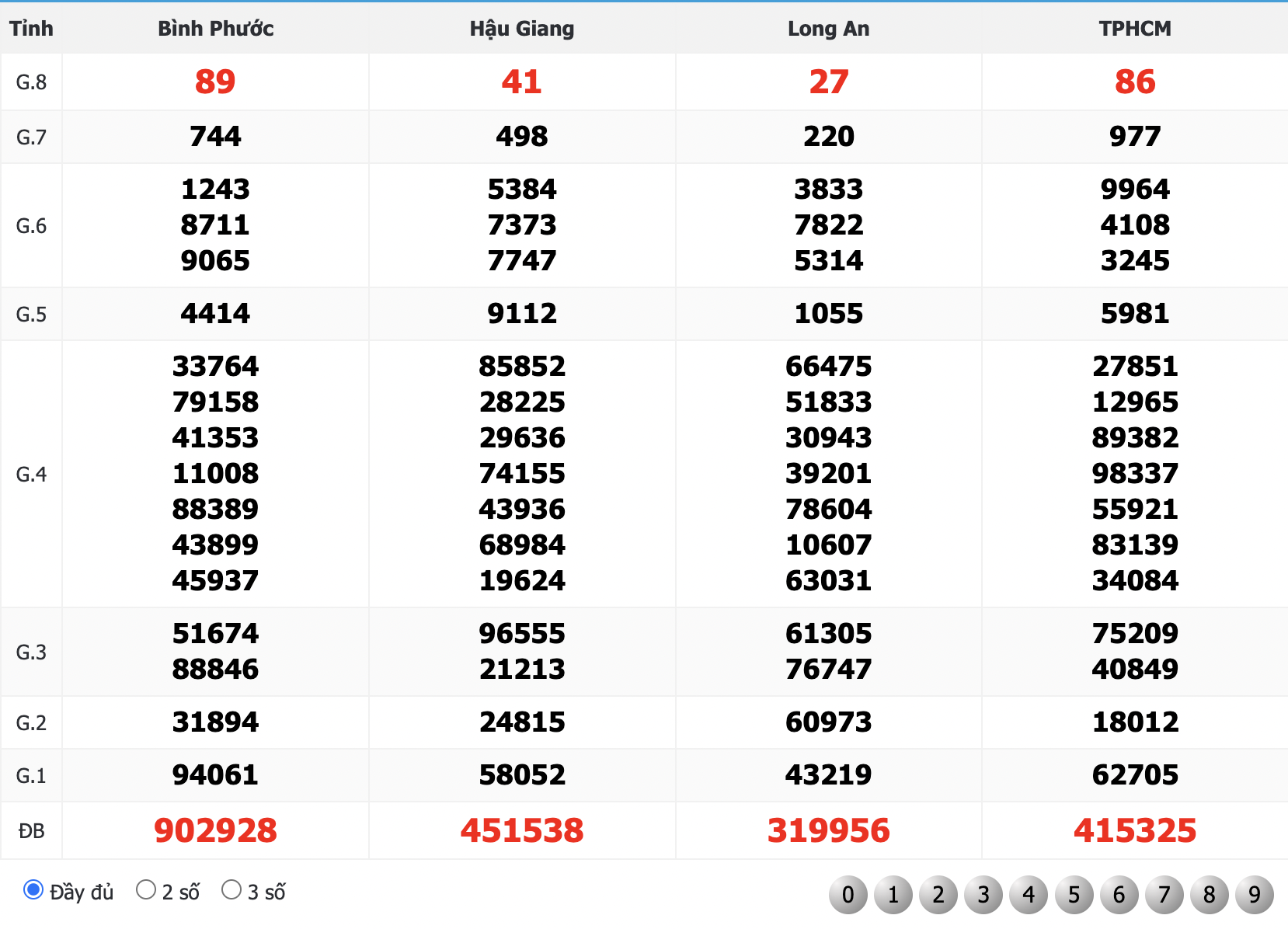
Task: Choose the number 6 ball
Action: (x=1119, y=895)
